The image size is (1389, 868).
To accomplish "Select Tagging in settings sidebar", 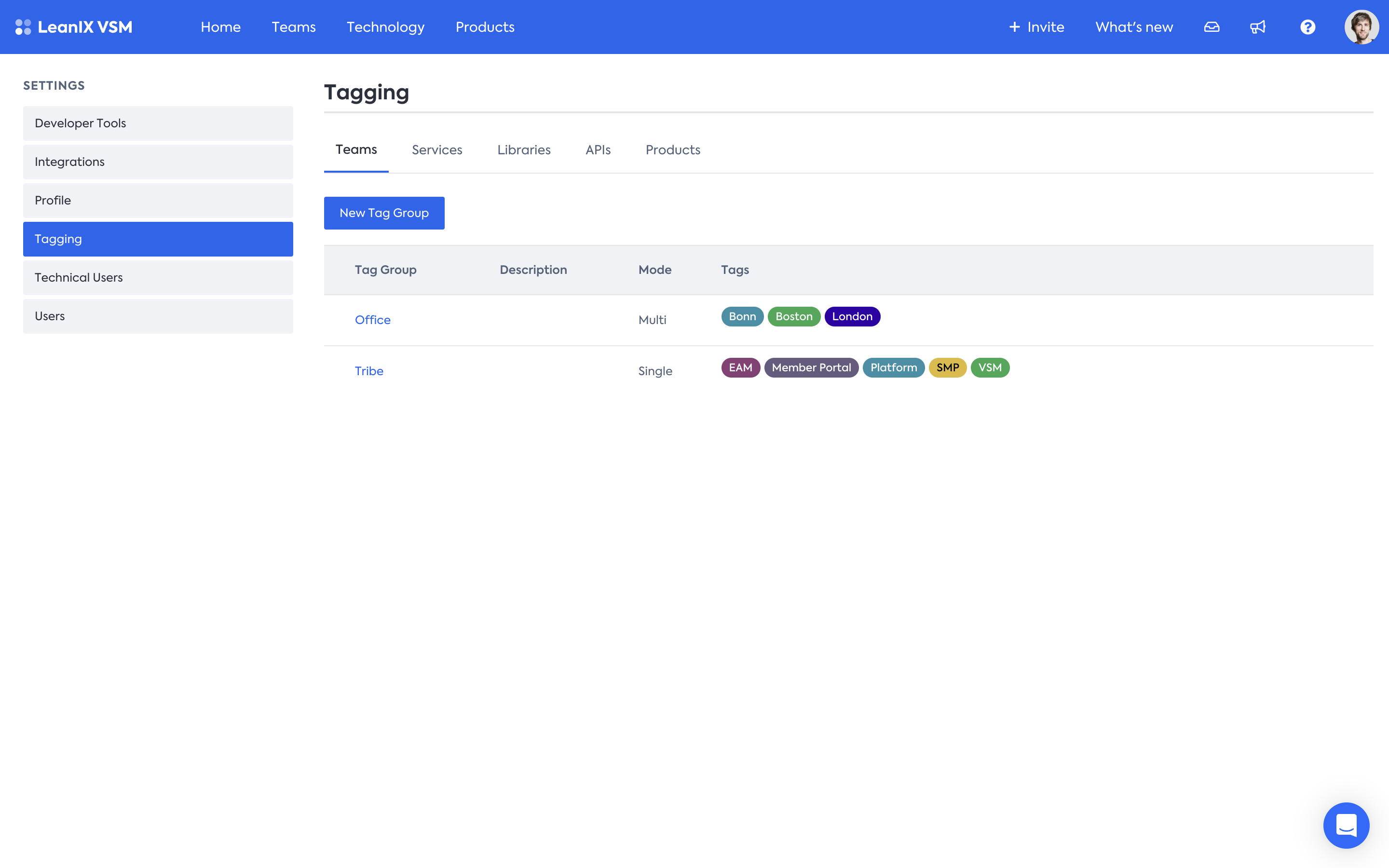I will point(158,239).
